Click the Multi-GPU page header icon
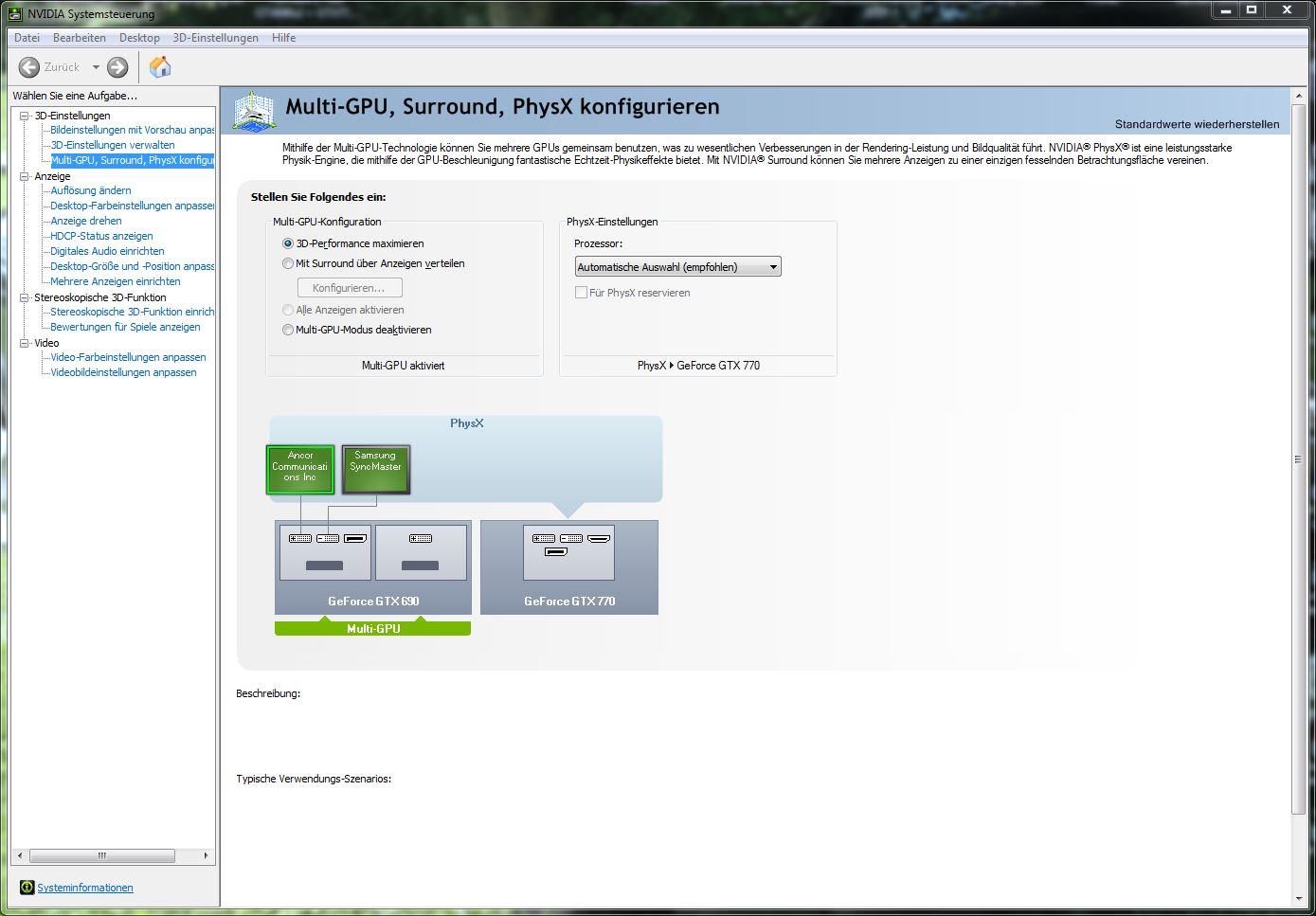The width and height of the screenshot is (1316, 916). pos(254,112)
